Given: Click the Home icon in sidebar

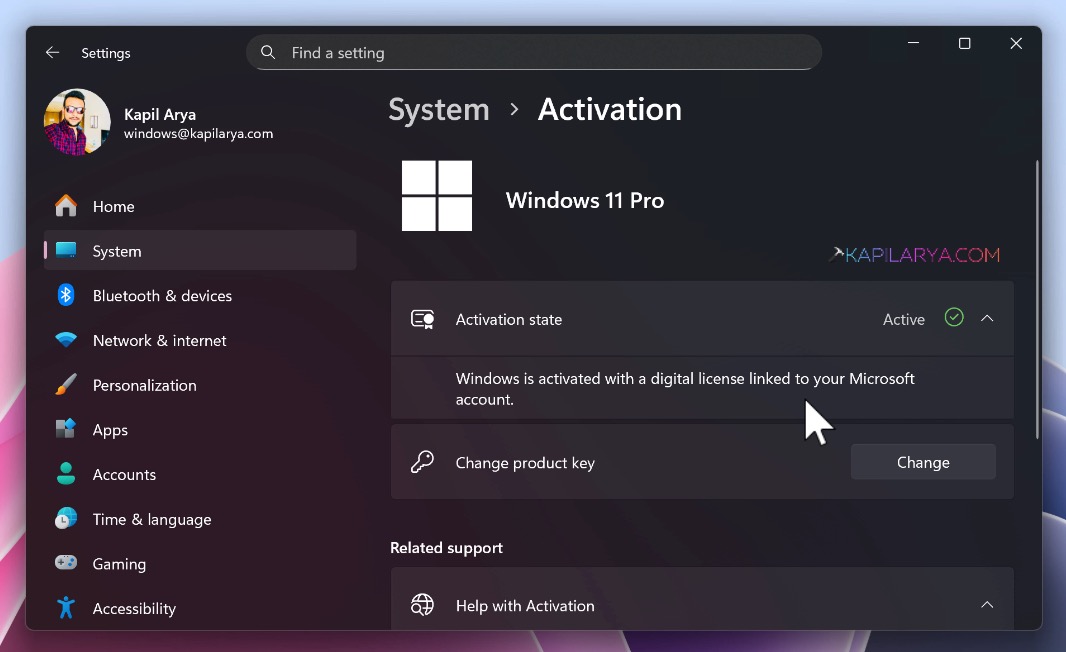Looking at the screenshot, I should 66,206.
